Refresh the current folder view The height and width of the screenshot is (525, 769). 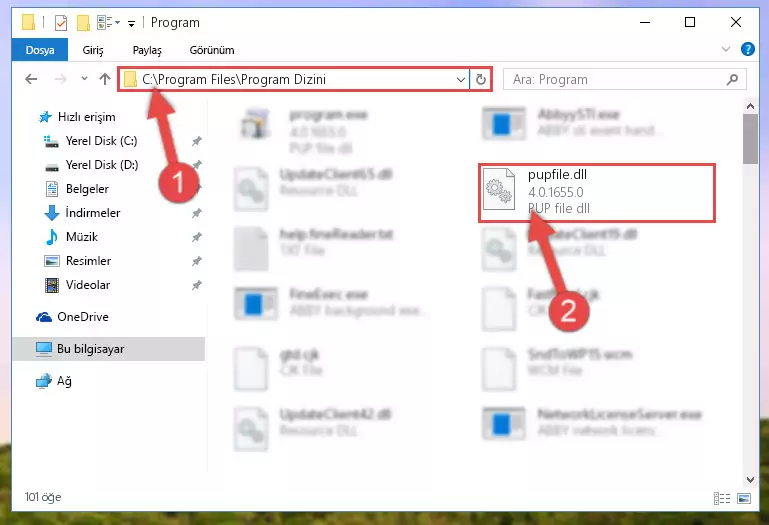[x=481, y=79]
